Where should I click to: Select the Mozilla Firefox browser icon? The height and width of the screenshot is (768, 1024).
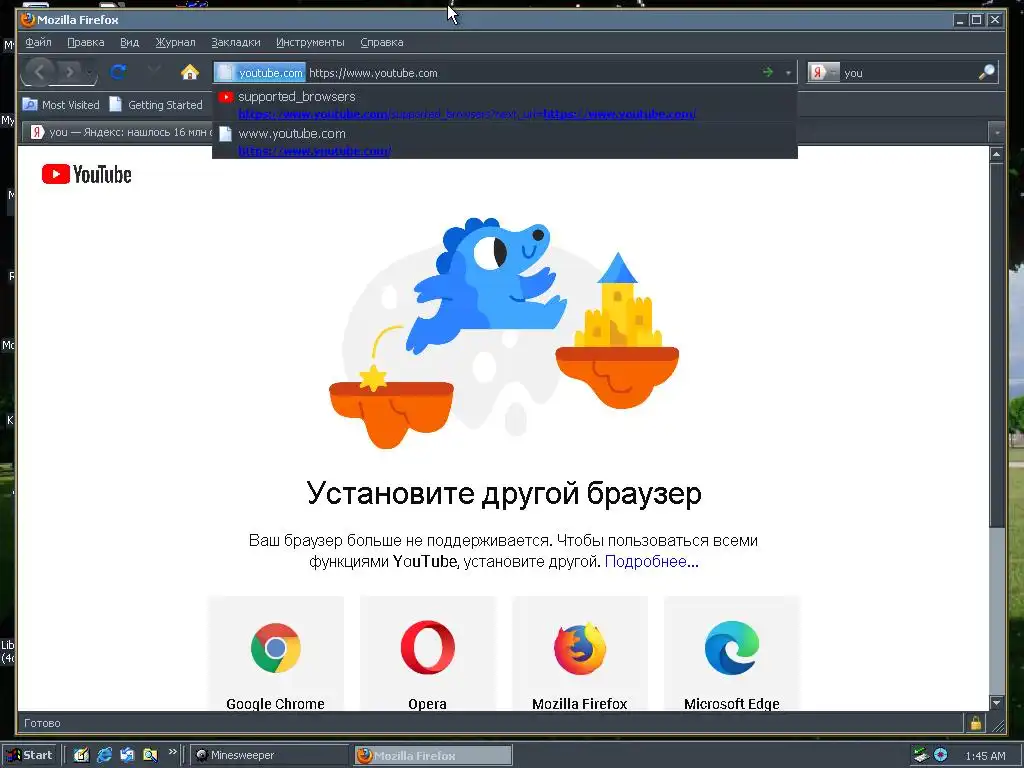(580, 647)
